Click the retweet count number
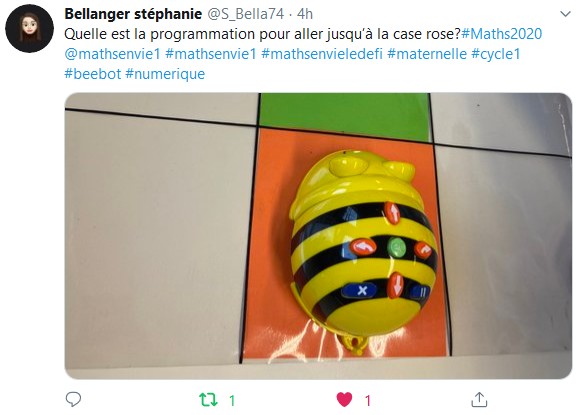Image resolution: width=579 pixels, height=415 pixels. 232,401
